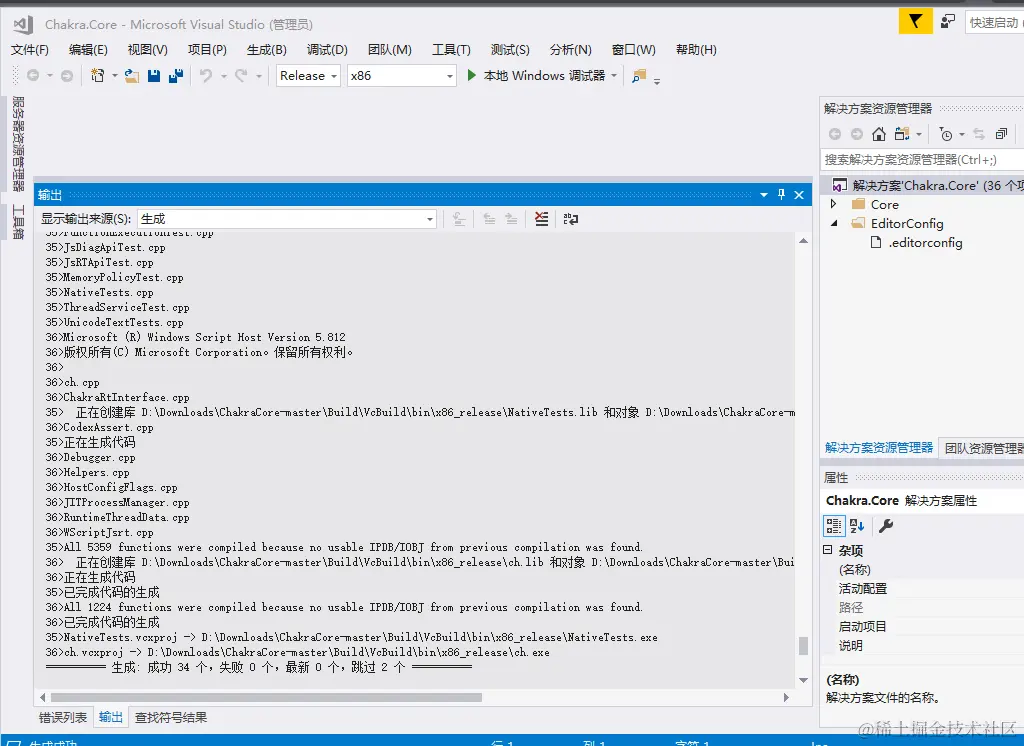Open the notifications flag icon
The width and height of the screenshot is (1024, 746).
point(916,22)
